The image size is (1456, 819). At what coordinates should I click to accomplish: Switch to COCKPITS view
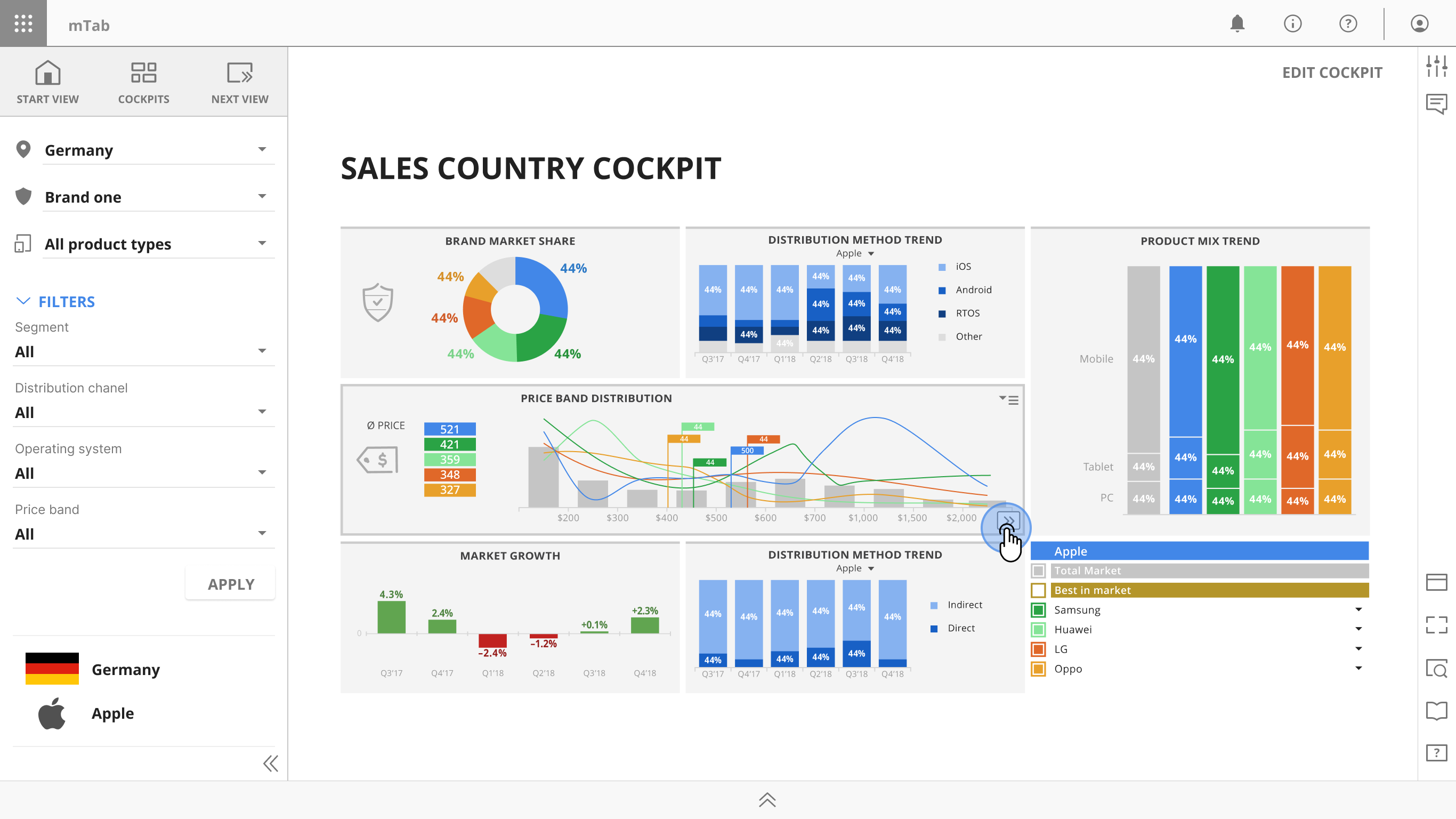click(143, 83)
